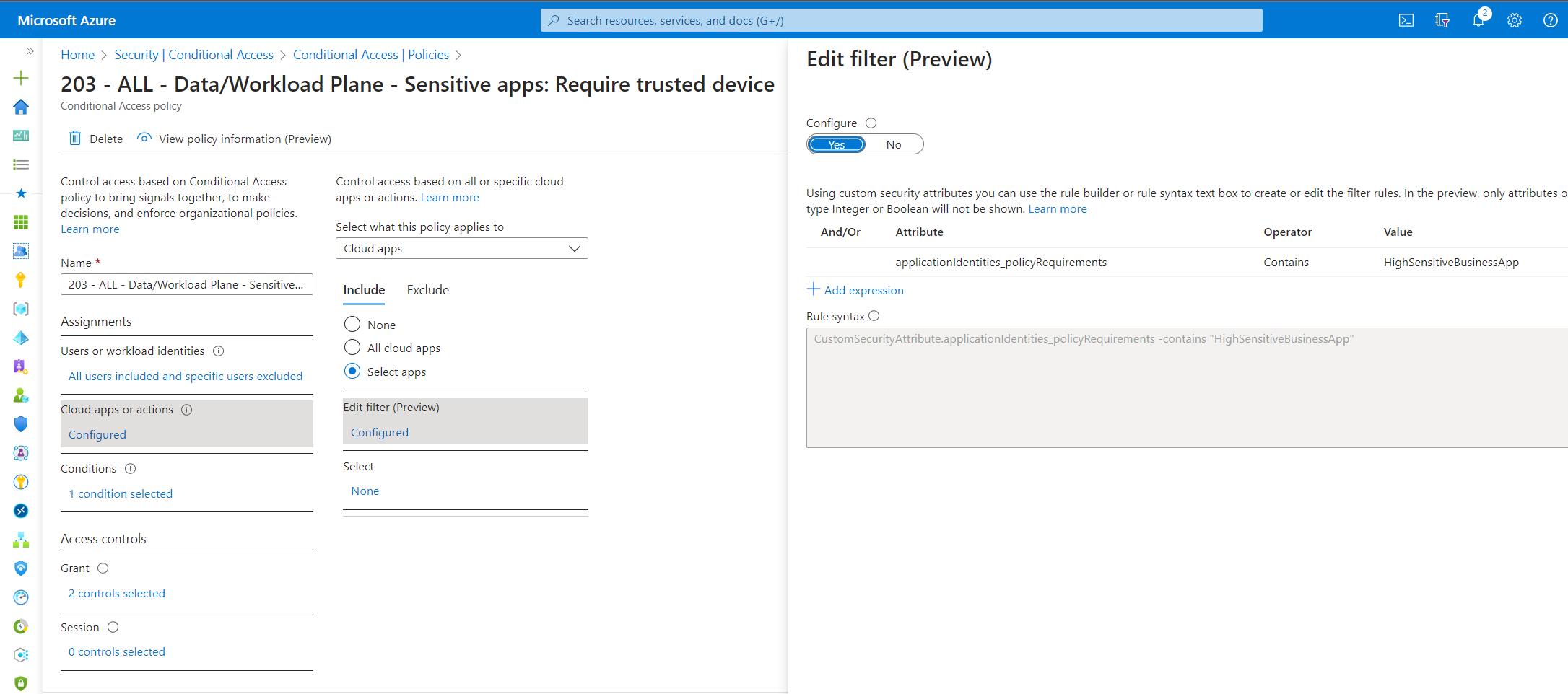Click View policy information eye icon
This screenshot has width=1568, height=694.
tap(144, 138)
